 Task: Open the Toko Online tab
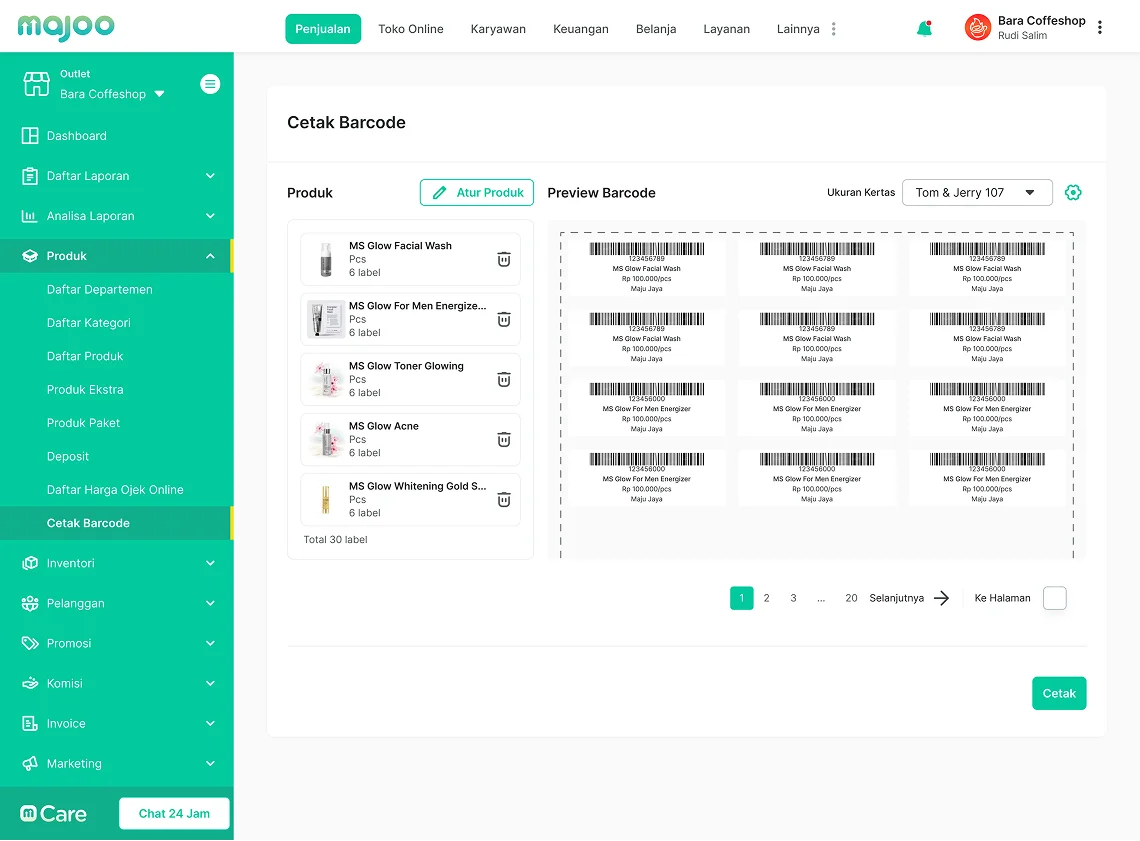[x=411, y=29]
